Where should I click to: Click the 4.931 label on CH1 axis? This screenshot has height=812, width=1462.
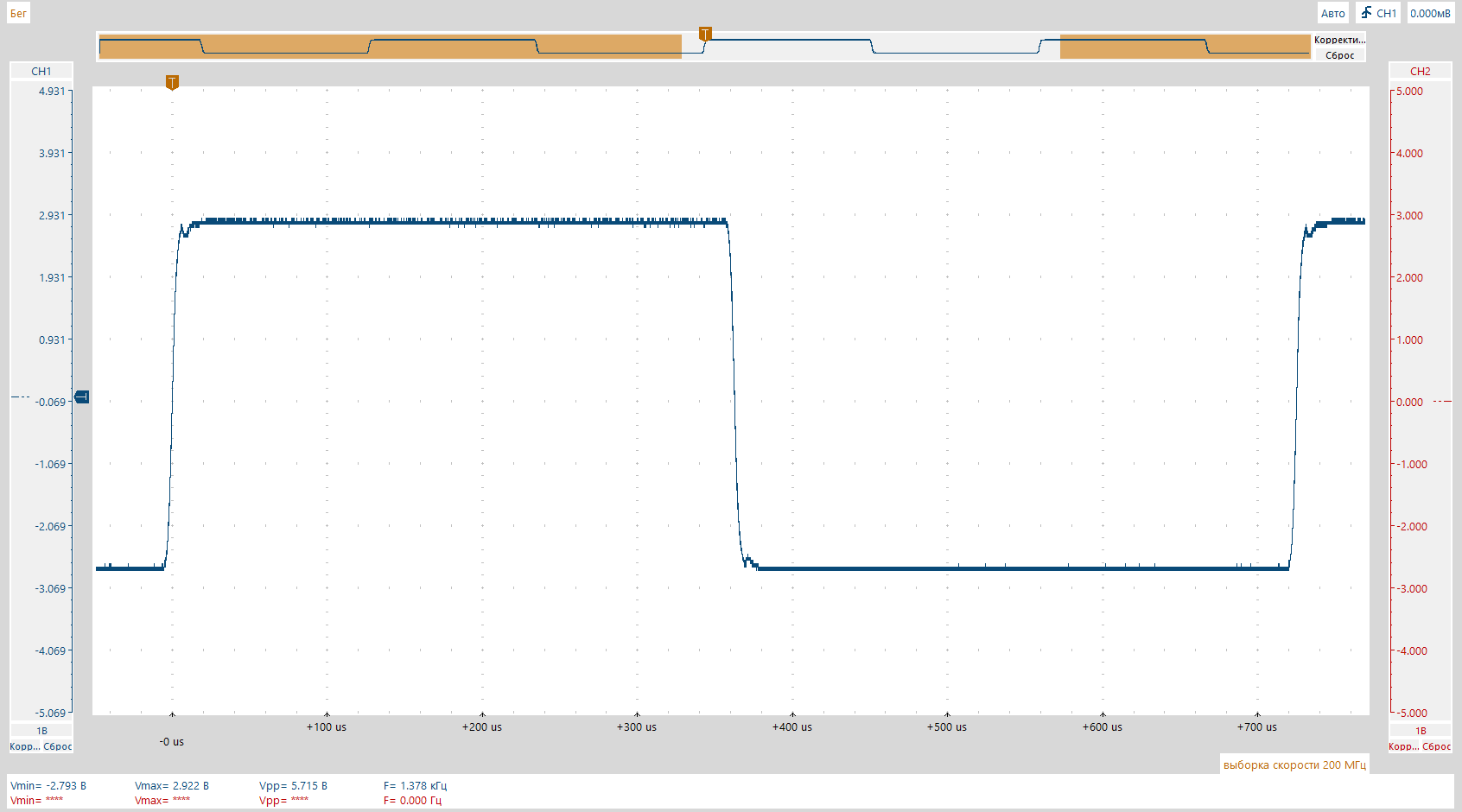[52, 91]
